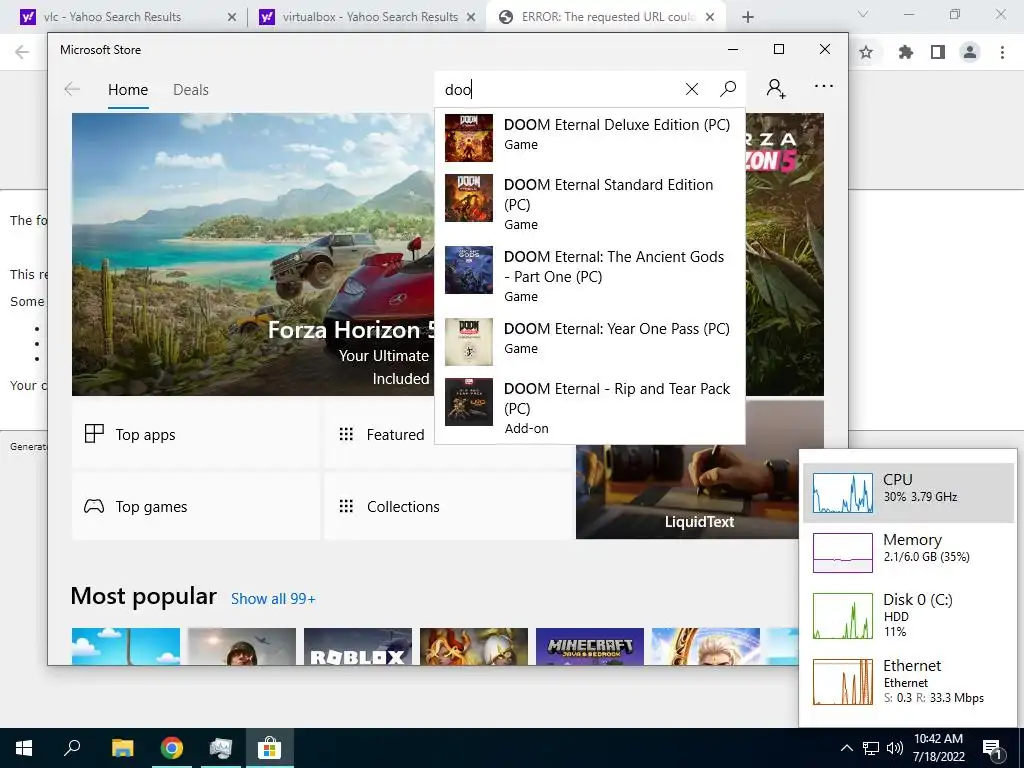Open the Chrome profile avatar
Image resolution: width=1024 pixels, height=768 pixels.
click(x=970, y=52)
